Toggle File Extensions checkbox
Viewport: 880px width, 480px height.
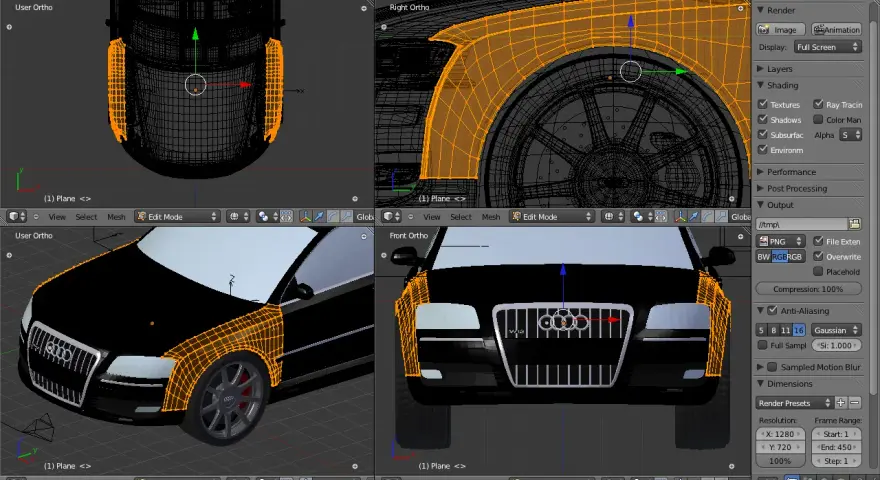click(x=818, y=241)
